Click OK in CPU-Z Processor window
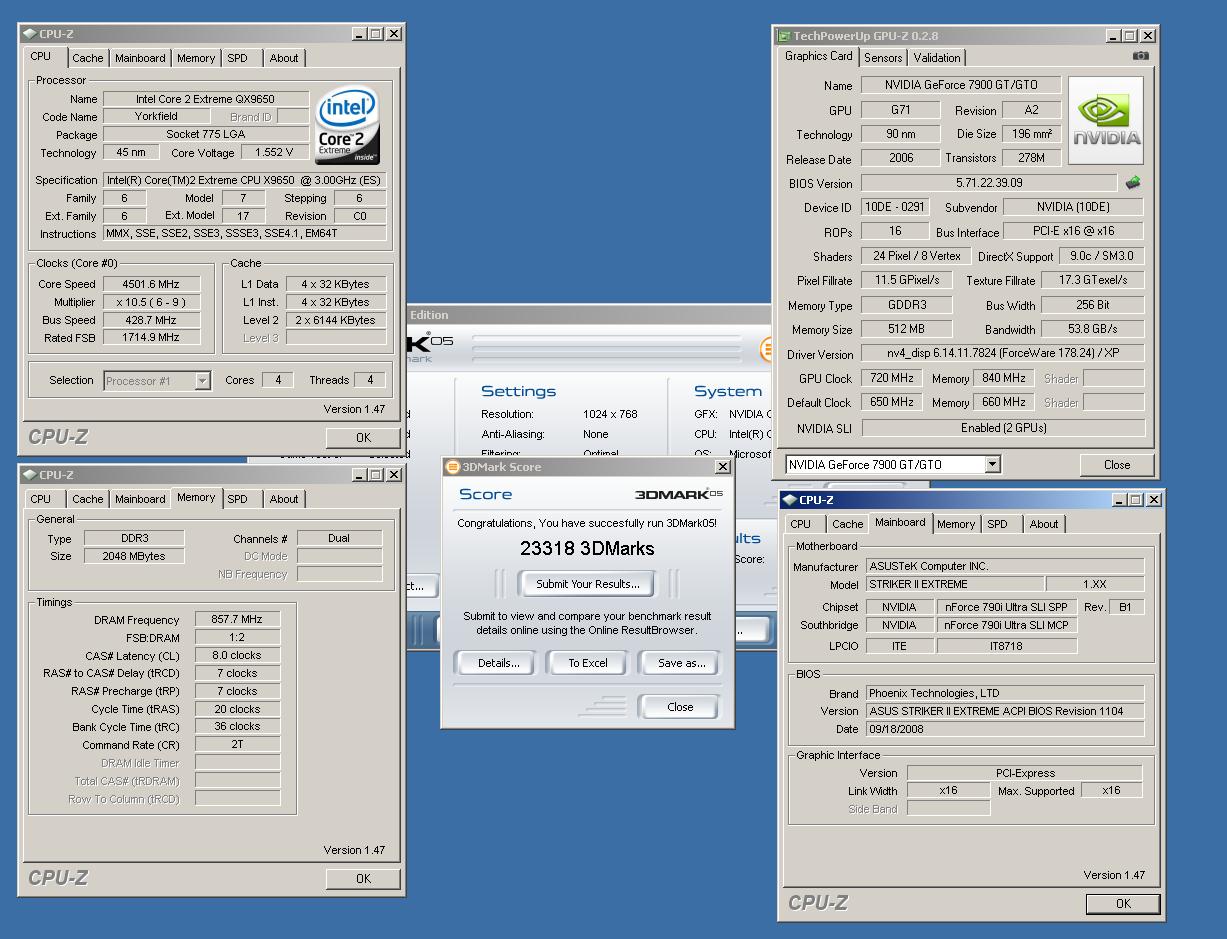Screen dimensions: 1227x939 pos(363,437)
